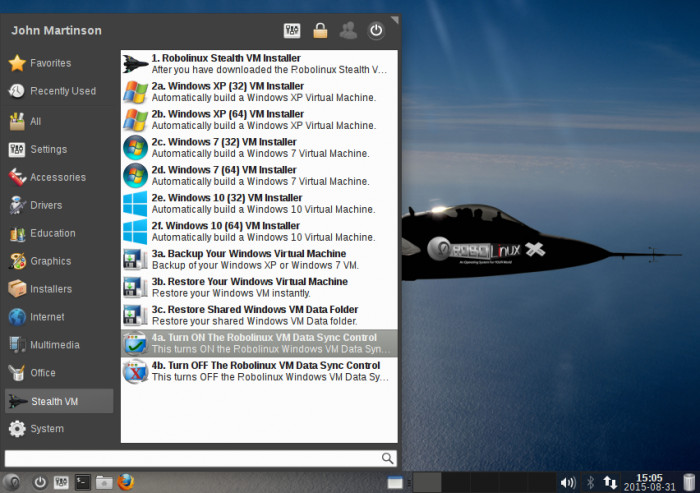Turn ON the Robolinux VM Data Sync Control

pos(259,343)
